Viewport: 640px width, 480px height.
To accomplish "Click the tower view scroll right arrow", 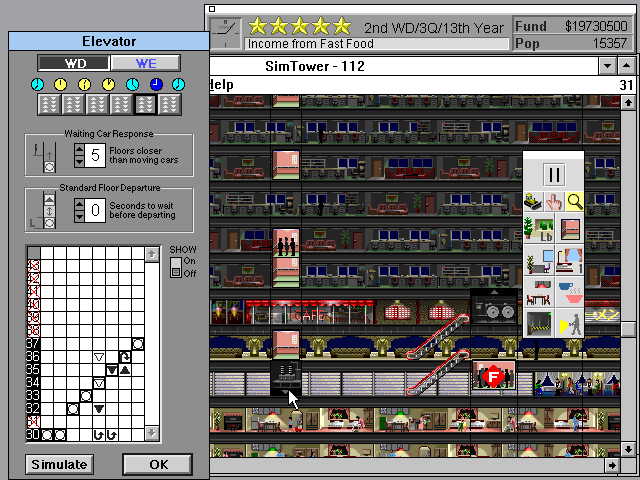I will point(613,465).
